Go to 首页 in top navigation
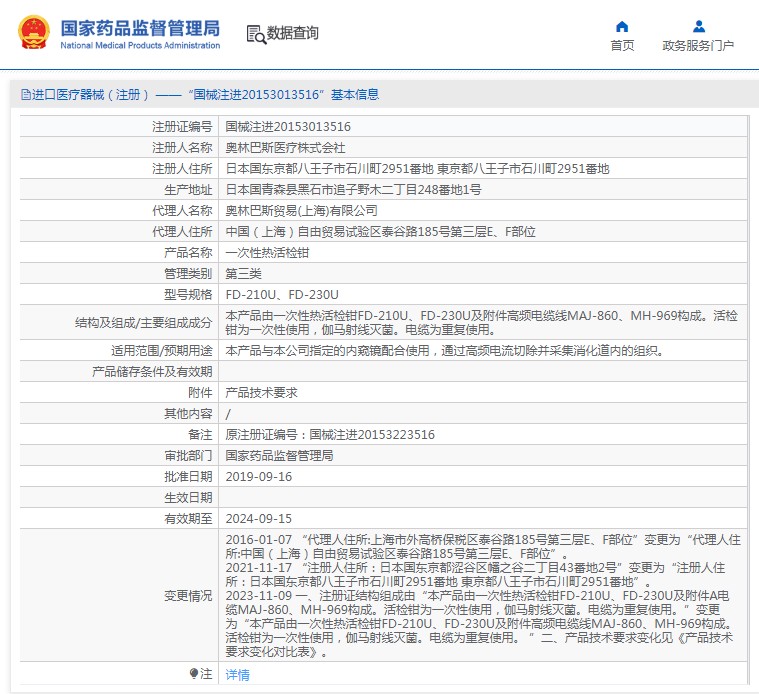Screen dimensions: 759x694 [x=622, y=46]
